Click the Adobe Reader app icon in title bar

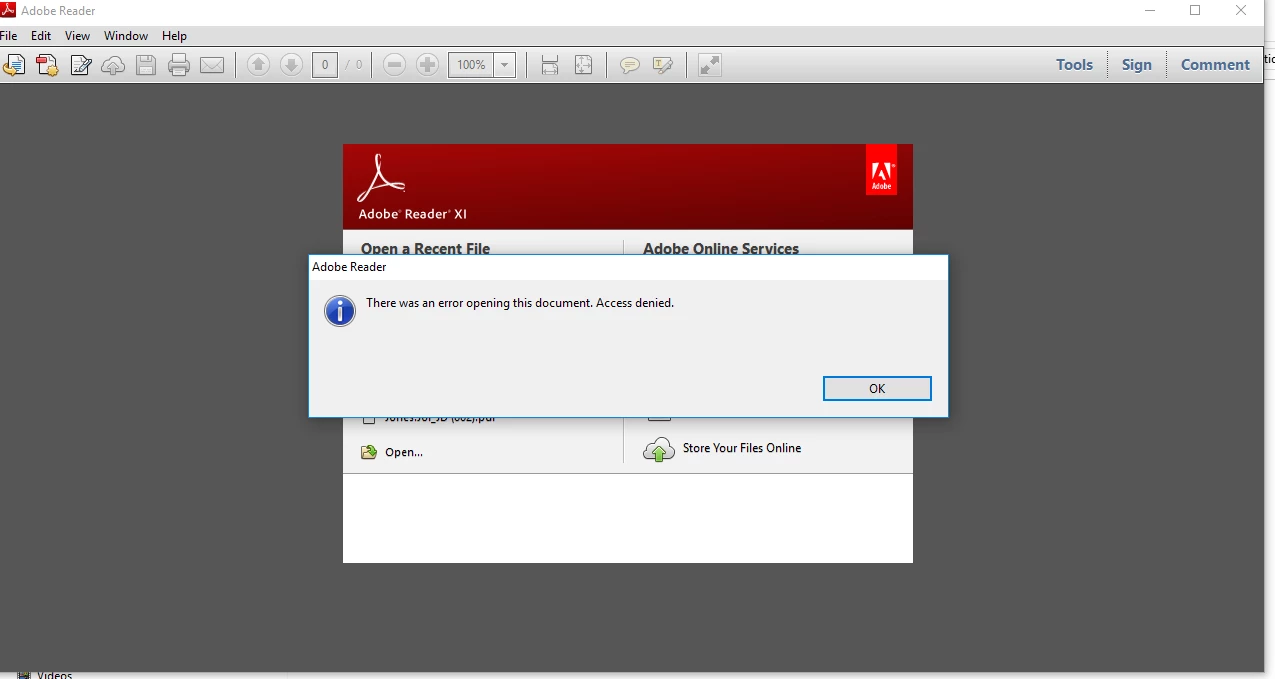pos(8,10)
